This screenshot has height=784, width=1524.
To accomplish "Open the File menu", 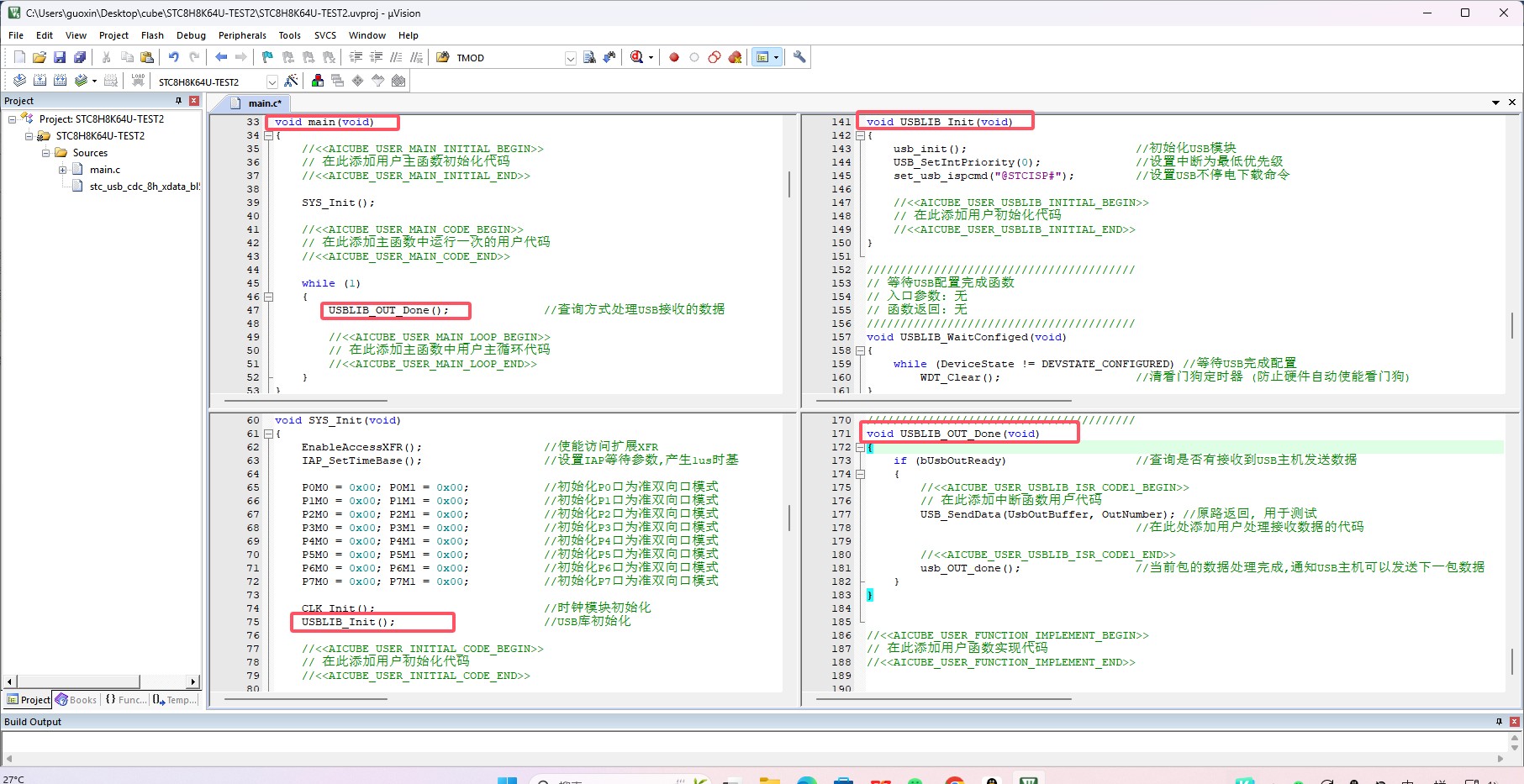I will [16, 35].
